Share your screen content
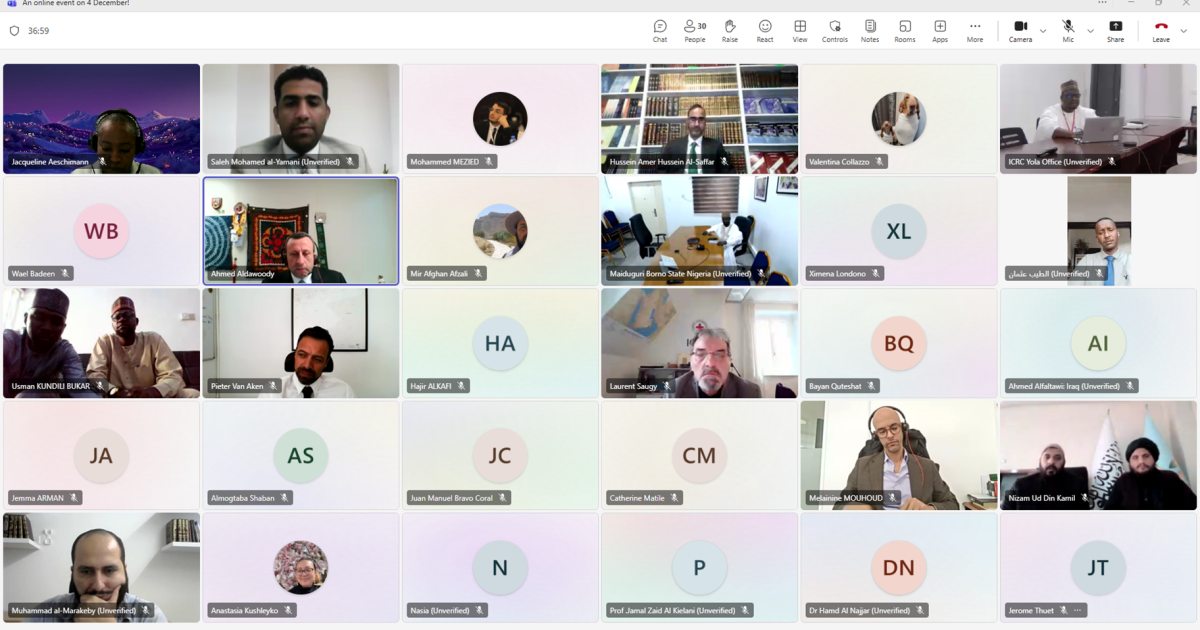Viewport: 1200px width, 630px height. point(1115,31)
